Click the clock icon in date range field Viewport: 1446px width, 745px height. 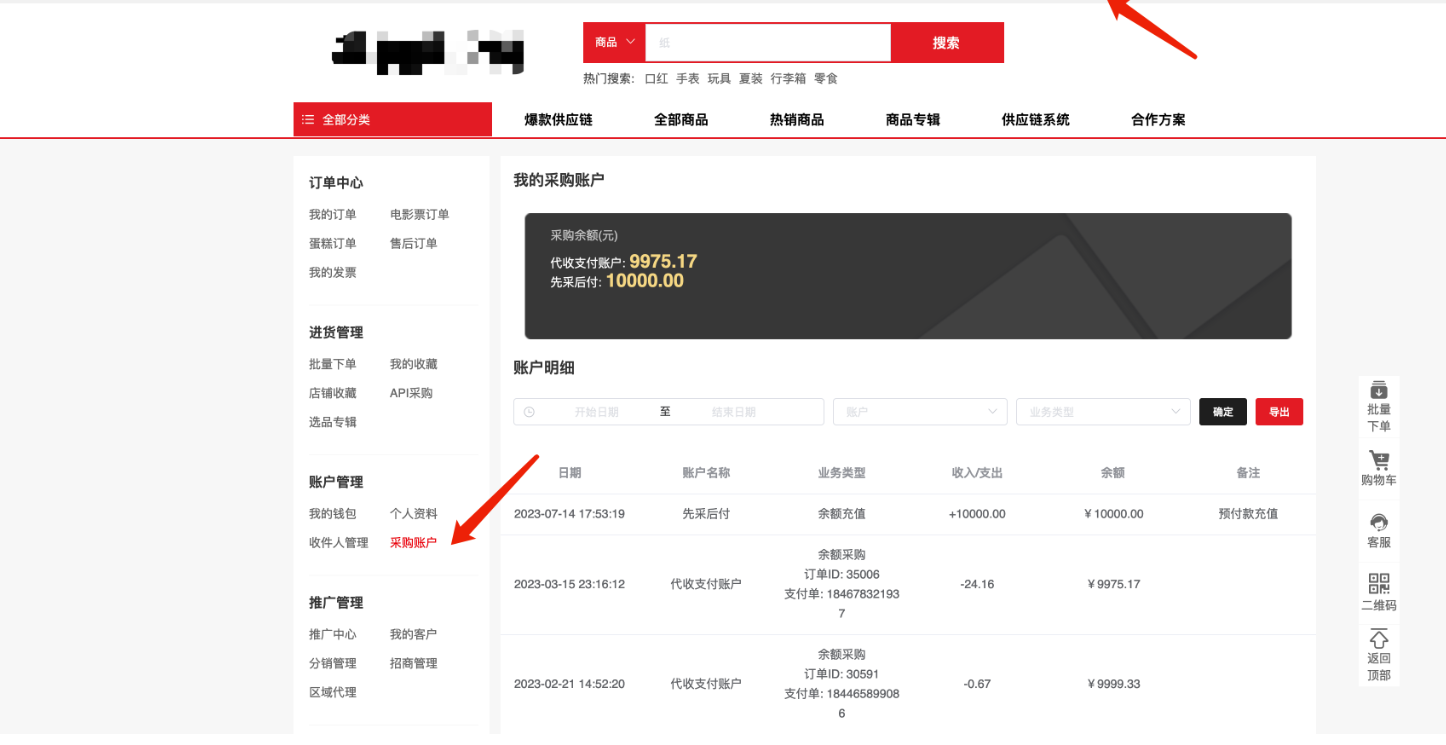529,412
